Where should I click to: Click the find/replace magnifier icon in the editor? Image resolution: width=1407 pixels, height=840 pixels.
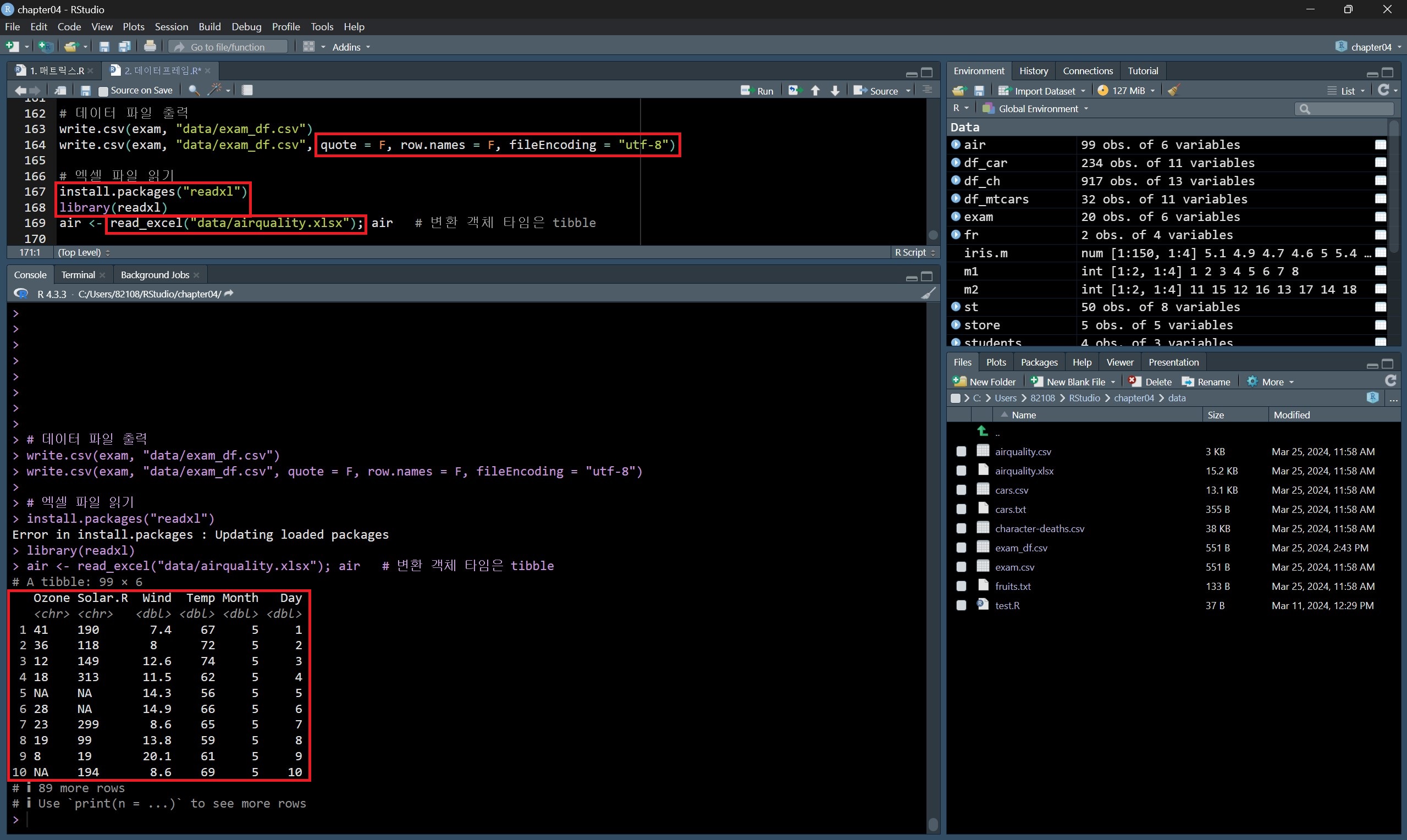[194, 90]
